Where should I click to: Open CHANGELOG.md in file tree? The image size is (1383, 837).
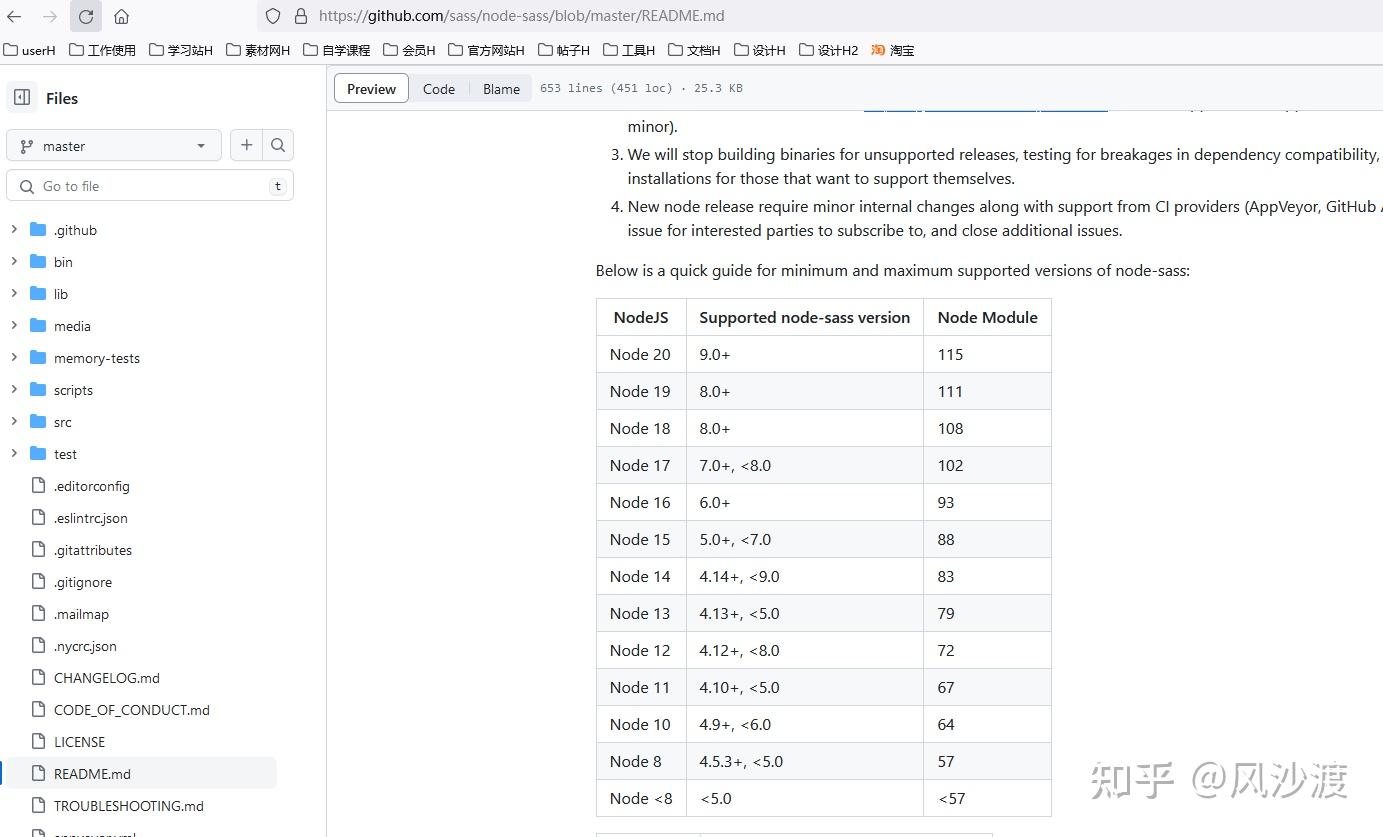pyautogui.click(x=106, y=678)
